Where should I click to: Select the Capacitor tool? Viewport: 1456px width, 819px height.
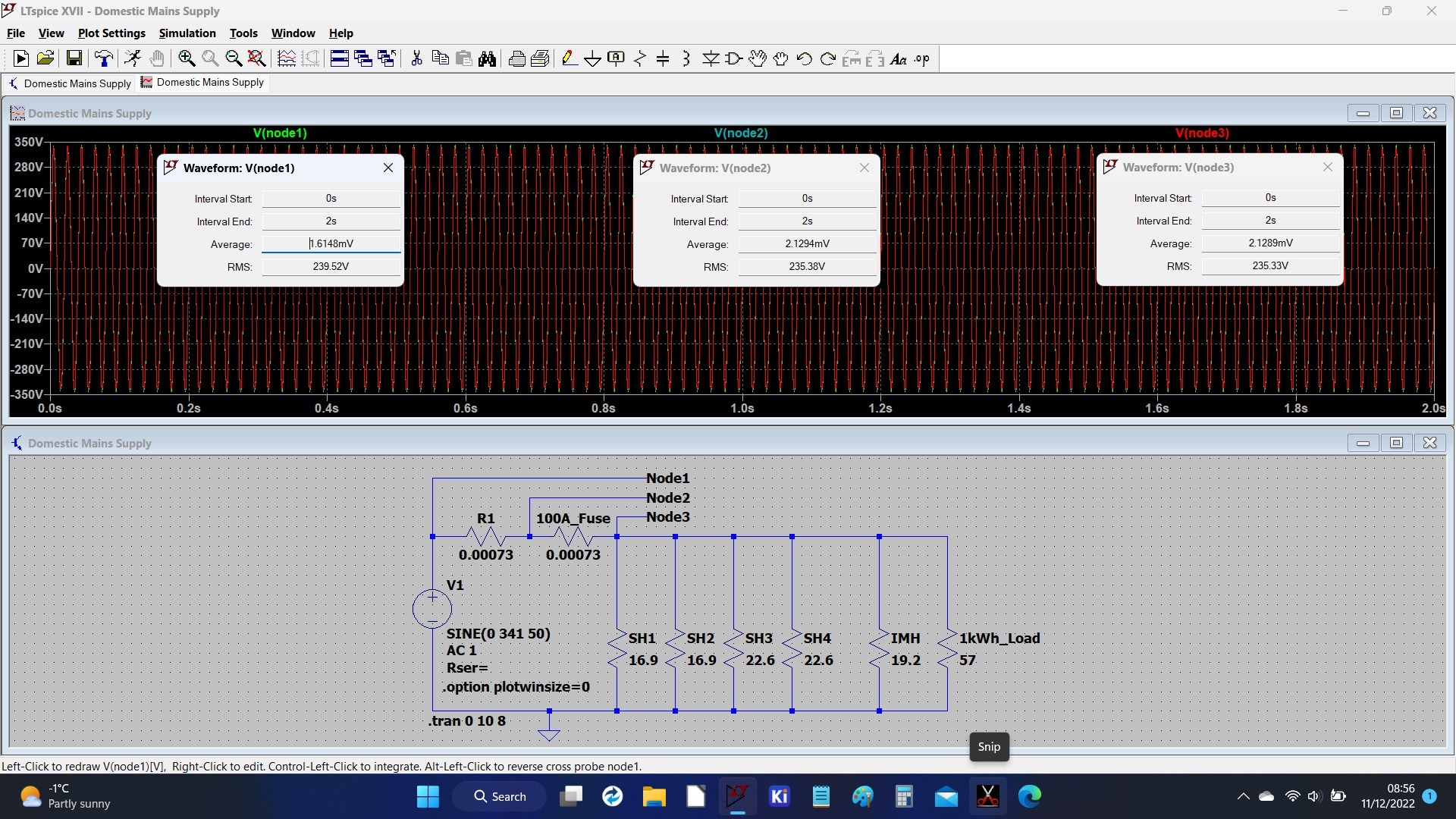663,58
